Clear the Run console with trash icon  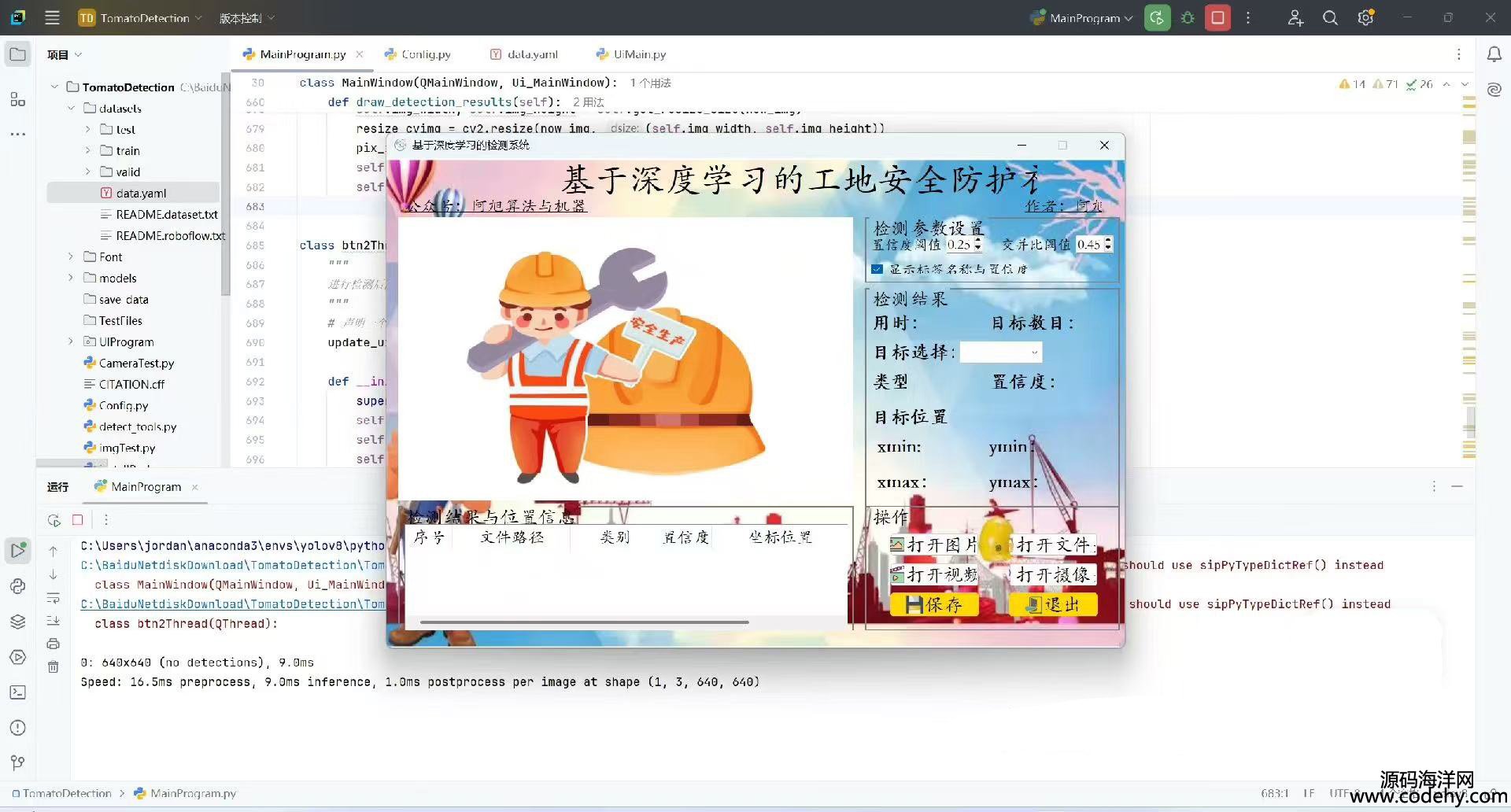(x=53, y=667)
